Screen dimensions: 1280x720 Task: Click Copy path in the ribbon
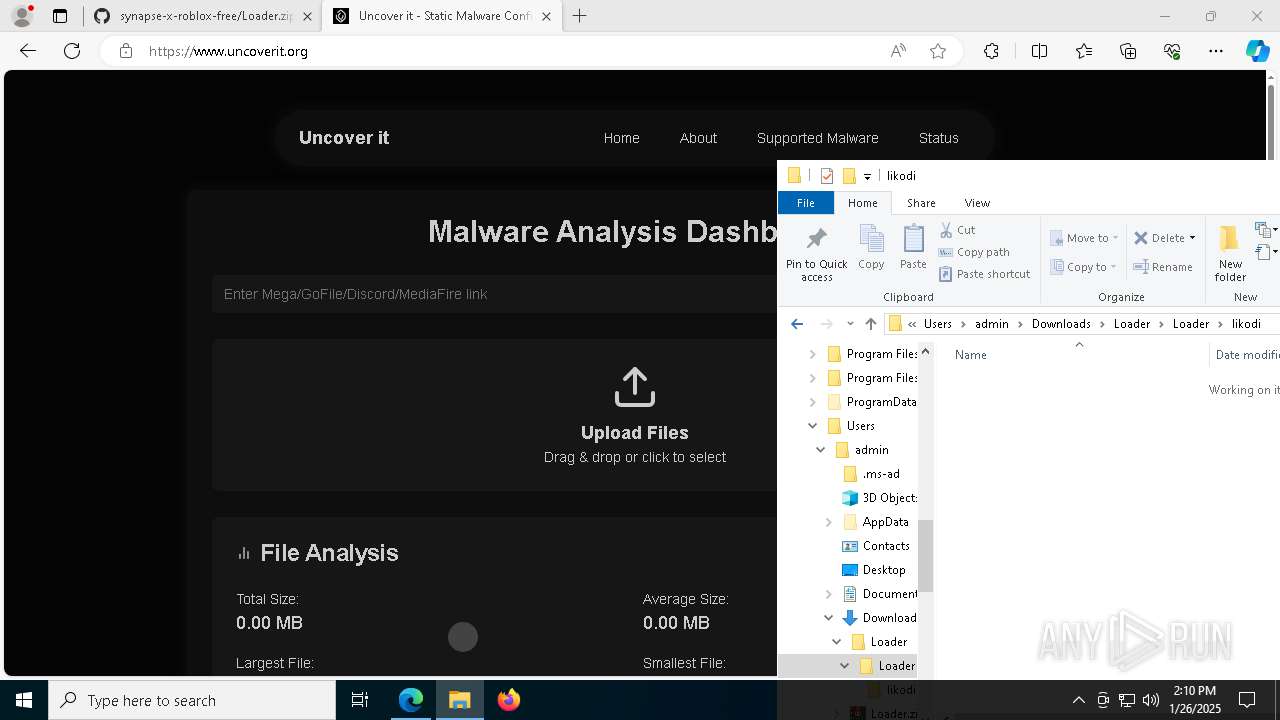[x=974, y=252]
